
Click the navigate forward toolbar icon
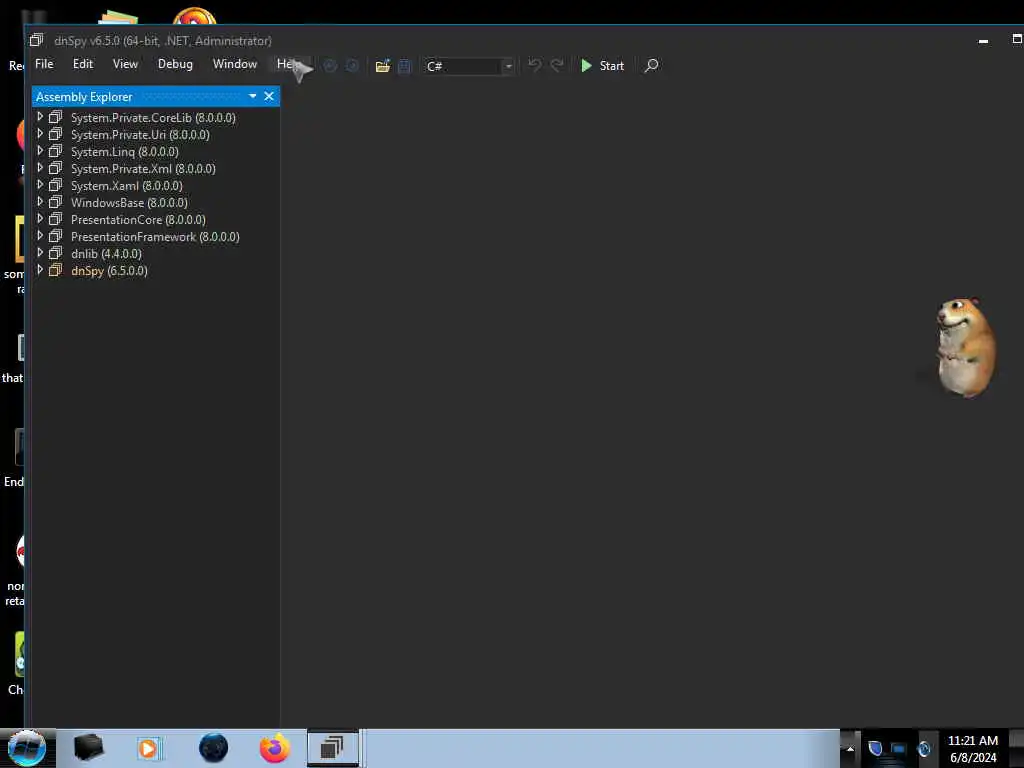click(352, 66)
